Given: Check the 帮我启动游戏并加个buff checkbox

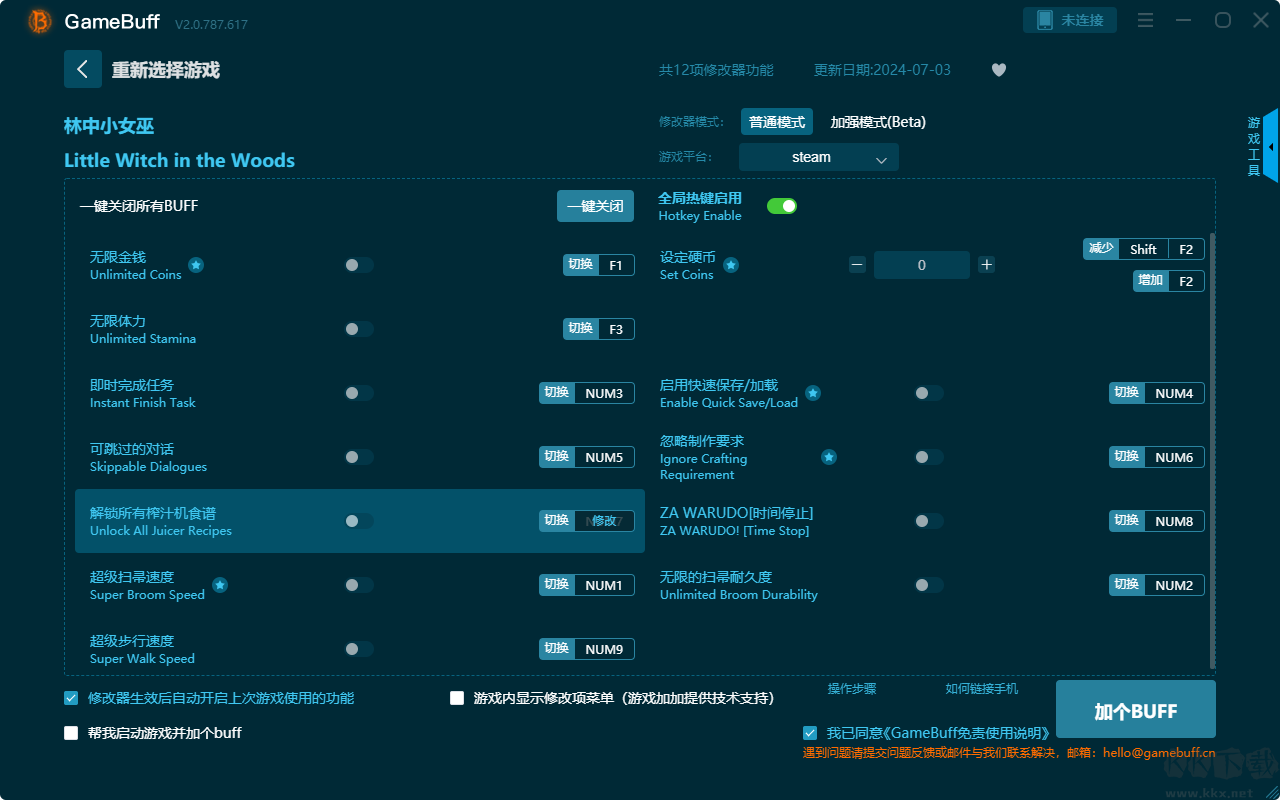Looking at the screenshot, I should coord(71,733).
